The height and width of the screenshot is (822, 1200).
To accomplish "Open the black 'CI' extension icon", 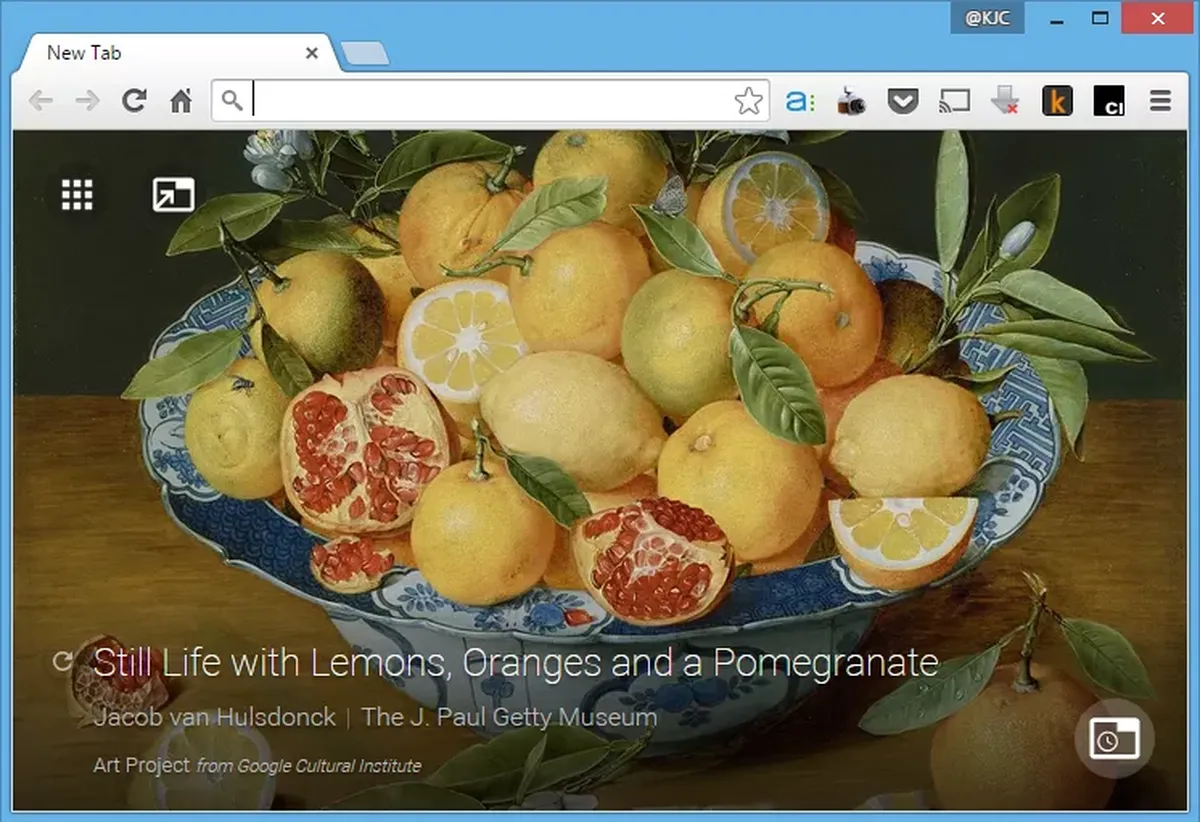I will [1109, 101].
